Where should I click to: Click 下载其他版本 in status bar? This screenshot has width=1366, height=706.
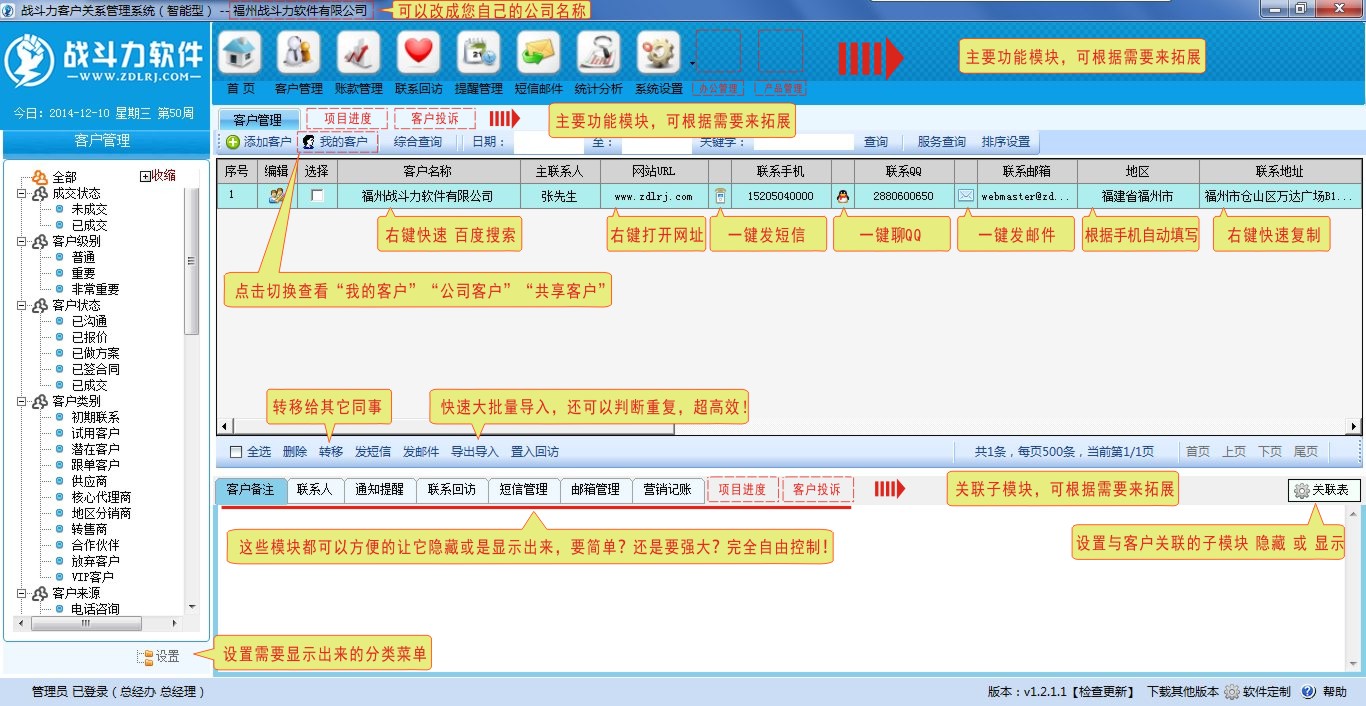pos(1182,692)
